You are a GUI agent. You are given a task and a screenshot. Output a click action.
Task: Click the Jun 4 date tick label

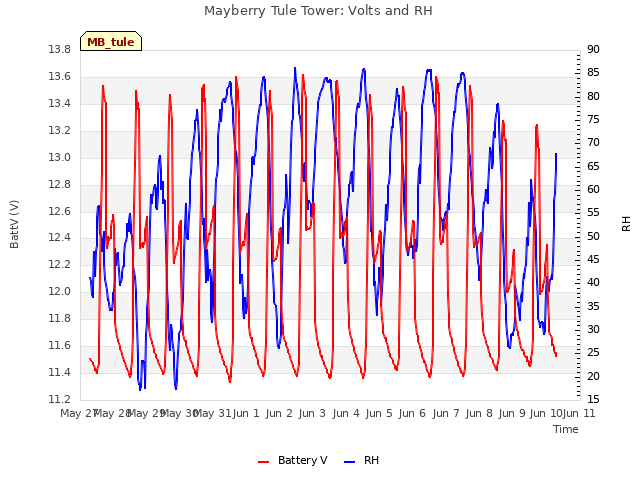click(x=346, y=413)
